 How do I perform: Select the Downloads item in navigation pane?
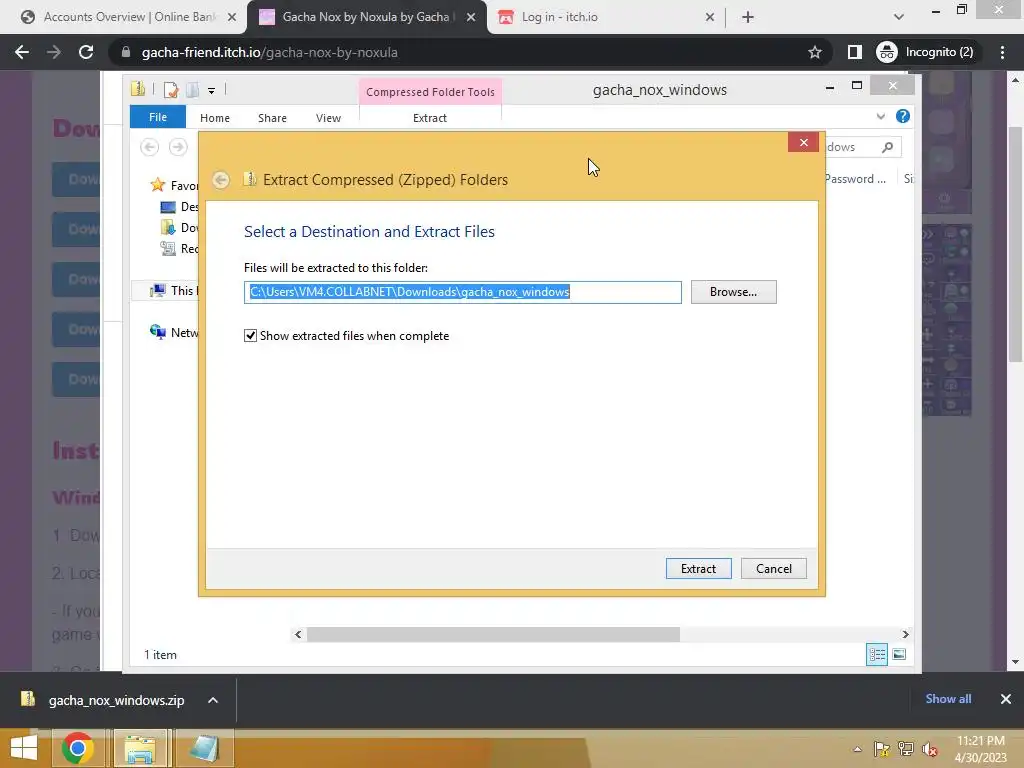(x=179, y=228)
